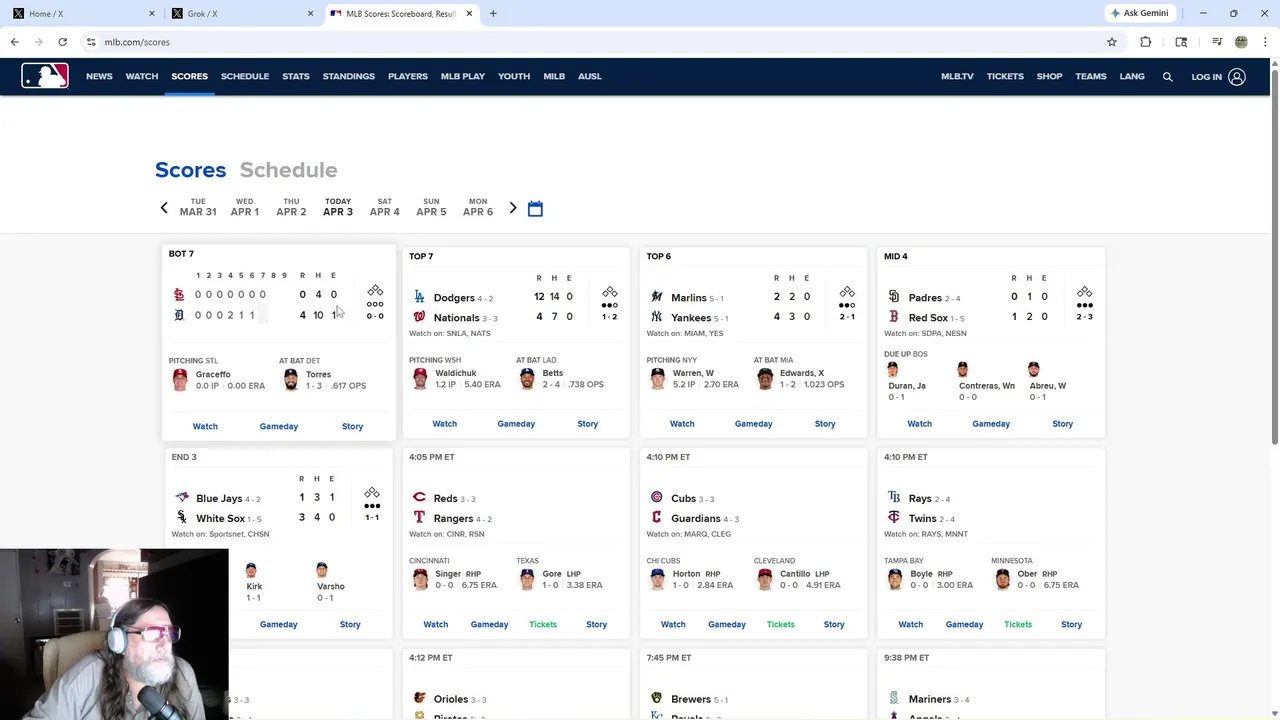Image resolution: width=1280 pixels, height=720 pixels.
Task: Select the SAT APR 4 date
Action: click(385, 207)
